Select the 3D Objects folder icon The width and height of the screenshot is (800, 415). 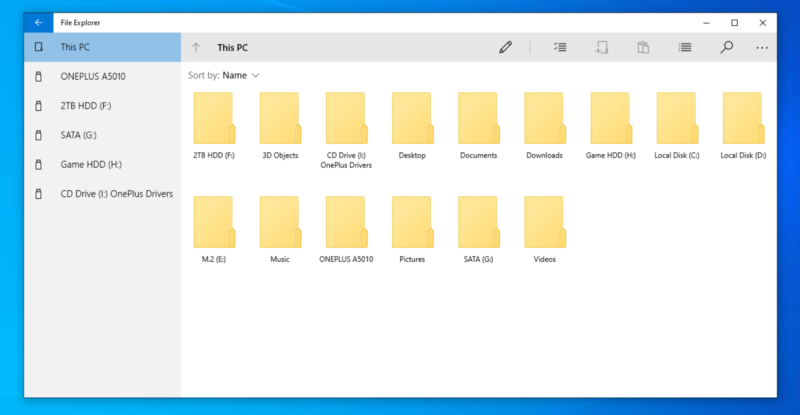click(x=280, y=118)
